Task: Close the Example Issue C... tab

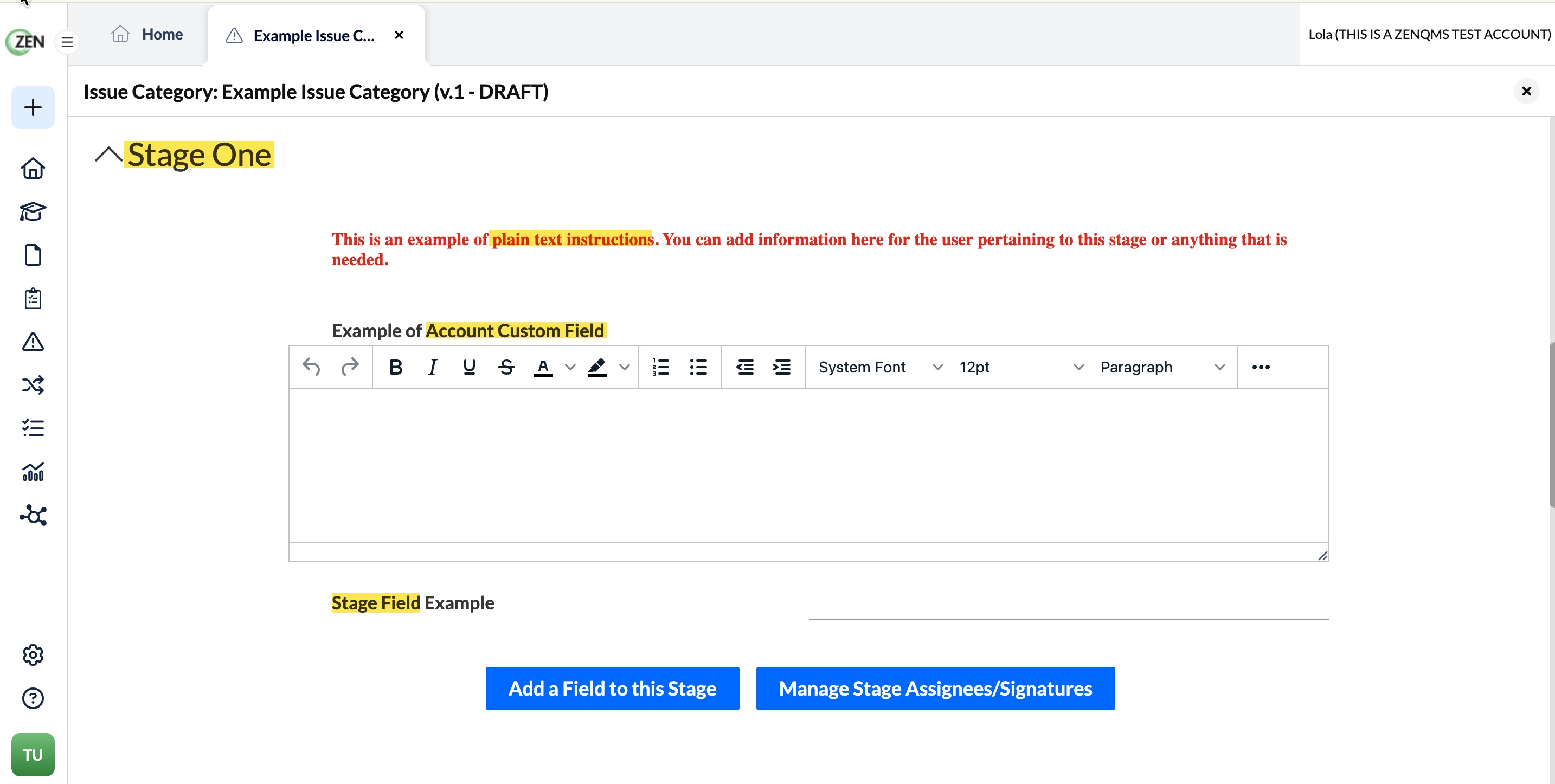Action: (399, 36)
